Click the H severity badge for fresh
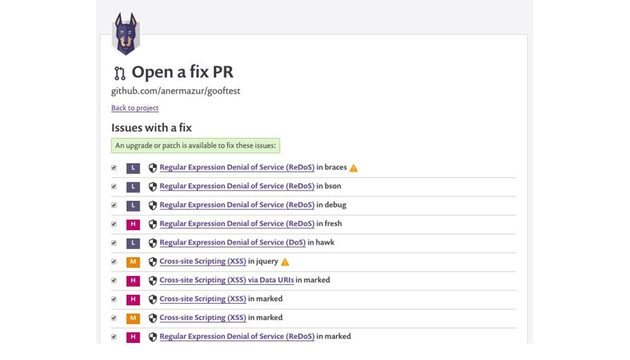This screenshot has width=630, height=360. coord(133,224)
